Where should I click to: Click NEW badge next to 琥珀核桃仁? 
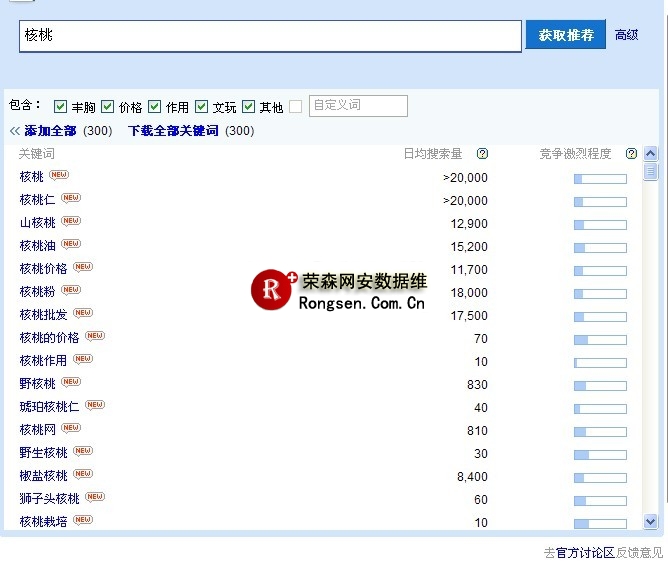tap(94, 405)
